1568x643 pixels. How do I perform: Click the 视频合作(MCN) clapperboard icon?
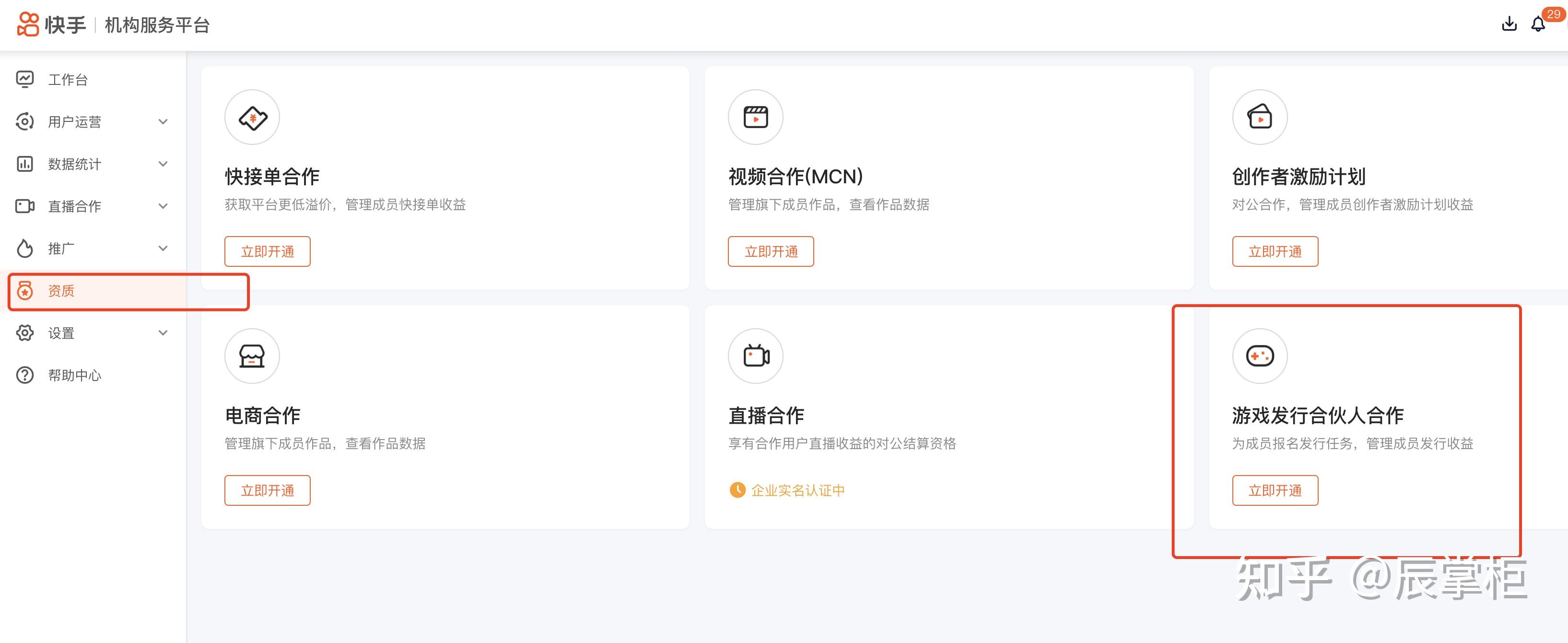(x=755, y=118)
